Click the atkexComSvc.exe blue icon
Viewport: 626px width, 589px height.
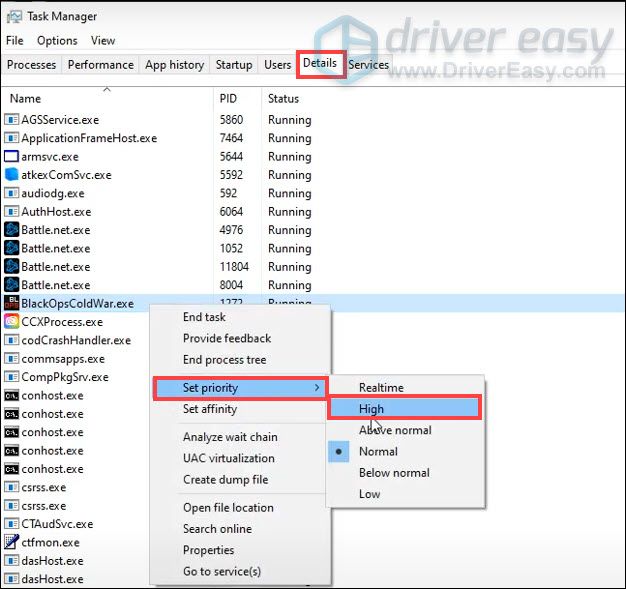tap(12, 175)
